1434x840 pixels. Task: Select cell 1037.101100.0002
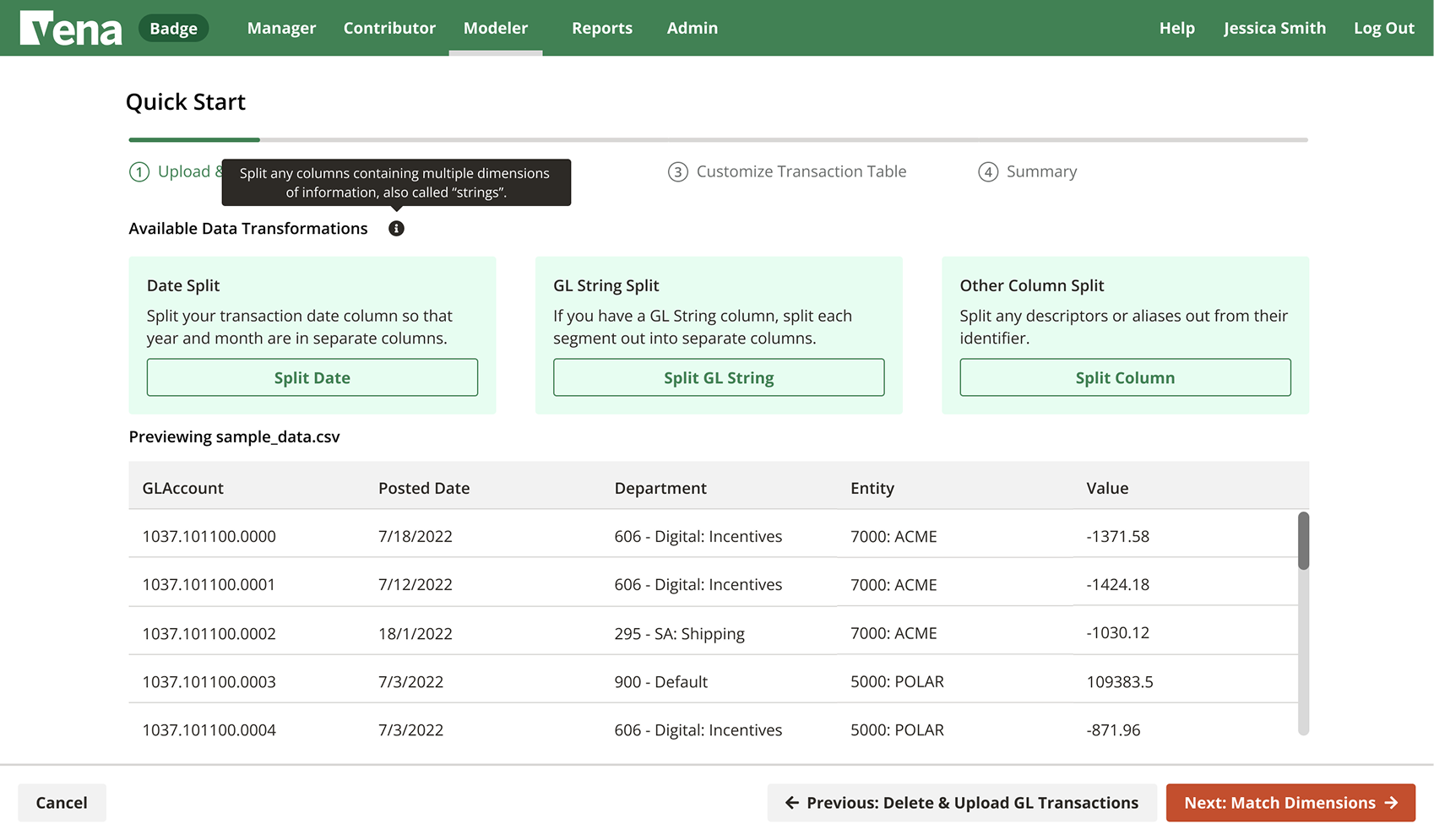click(209, 633)
